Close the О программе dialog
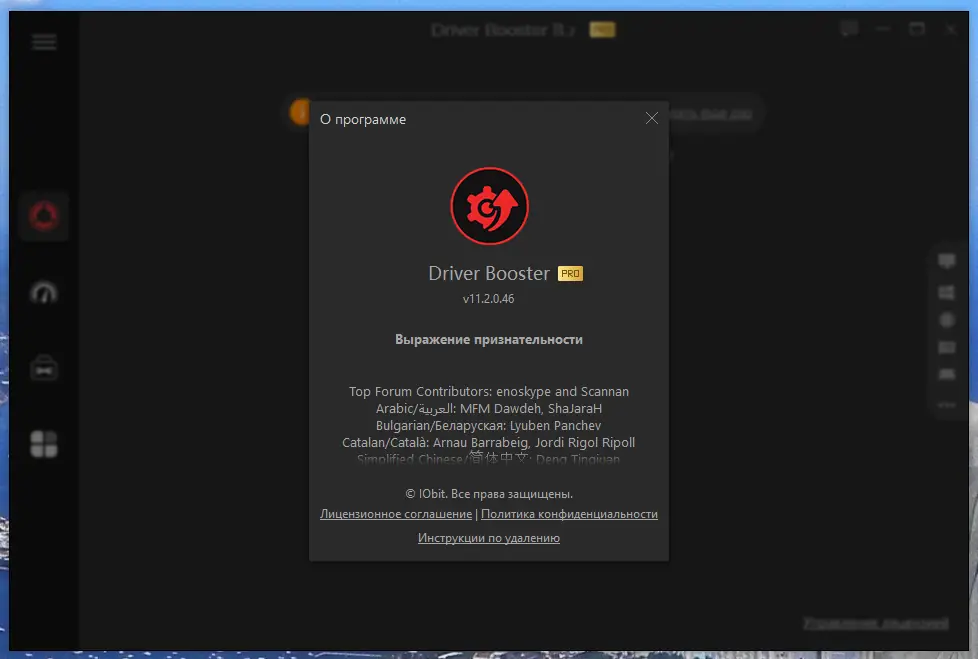Screen dimensions: 978x659 (651, 118)
